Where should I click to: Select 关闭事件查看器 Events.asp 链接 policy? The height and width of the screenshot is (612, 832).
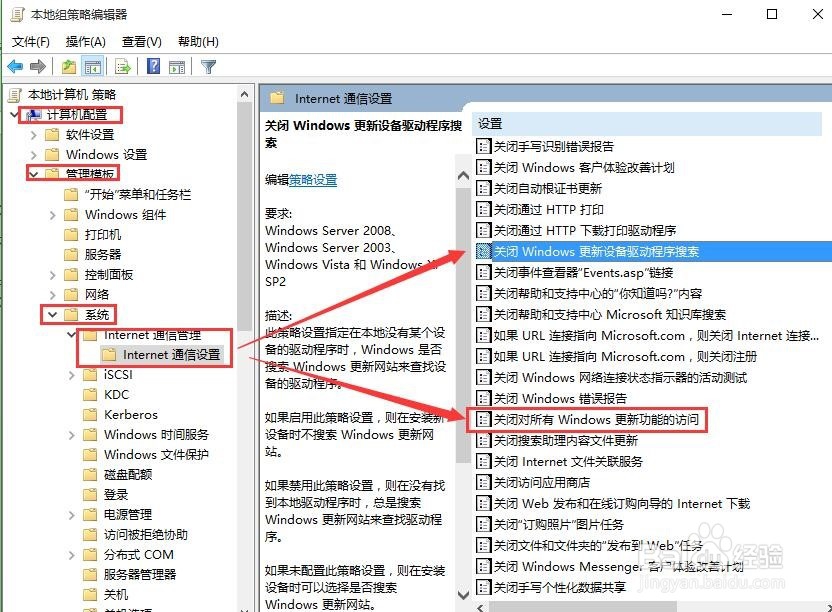click(x=583, y=272)
